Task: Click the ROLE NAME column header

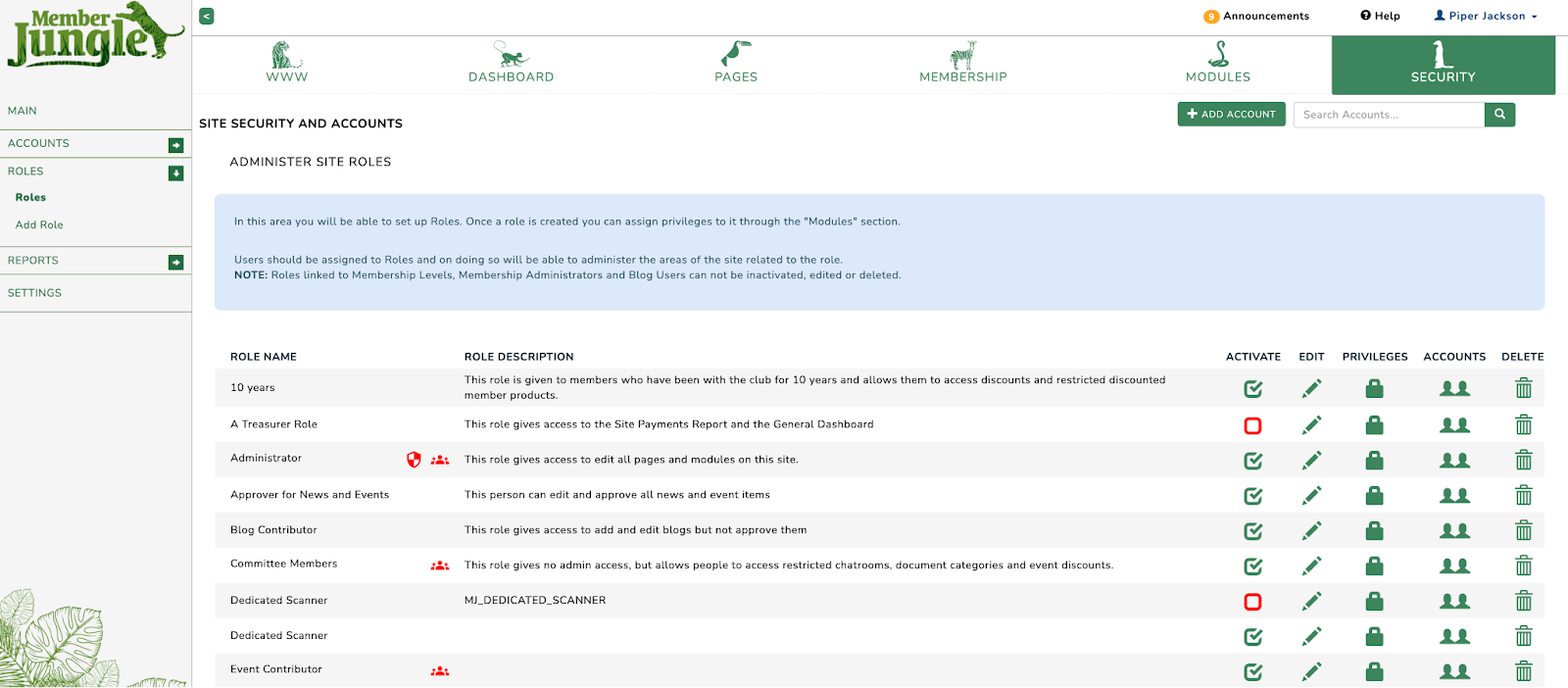Action: [264, 357]
